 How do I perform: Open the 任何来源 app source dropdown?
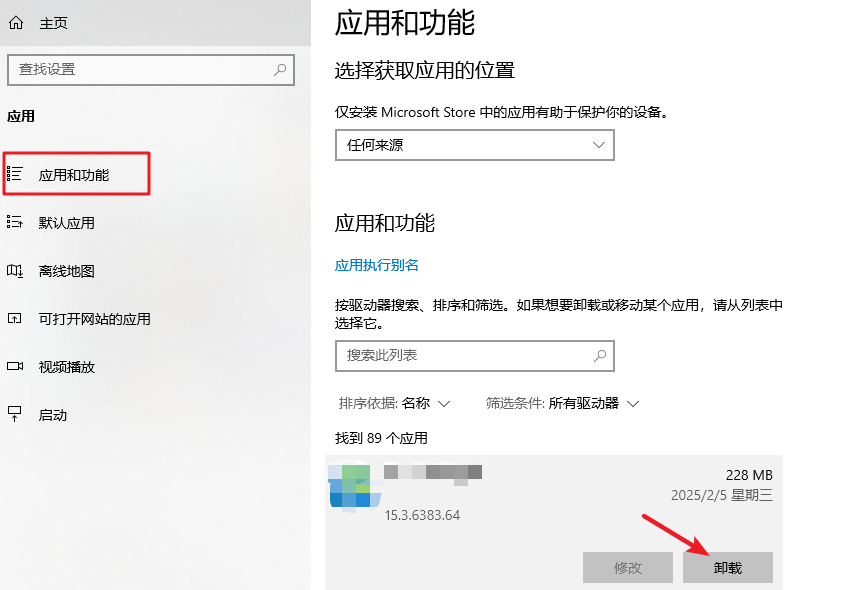pyautogui.click(x=474, y=144)
